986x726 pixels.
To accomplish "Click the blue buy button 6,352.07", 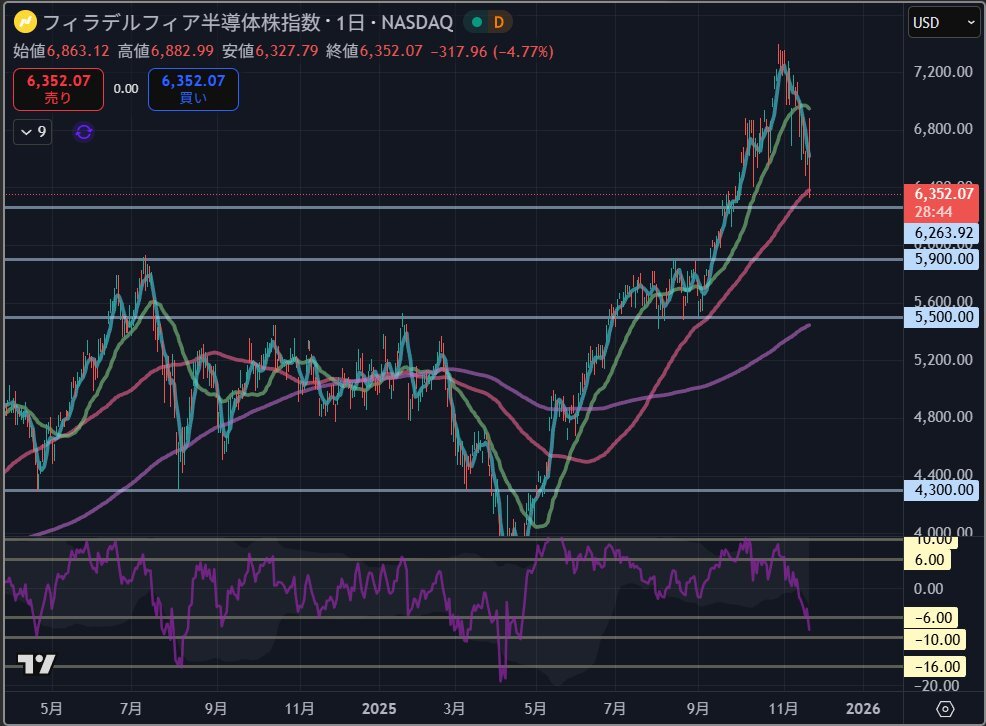I will [193, 89].
